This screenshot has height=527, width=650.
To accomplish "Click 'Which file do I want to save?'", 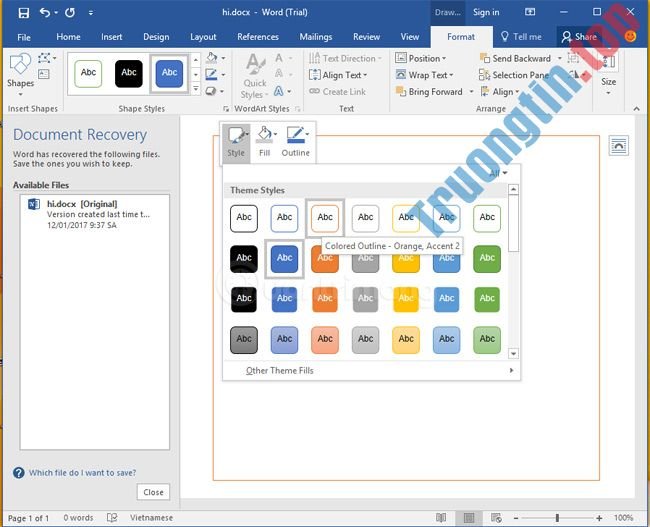I will coord(82,473).
